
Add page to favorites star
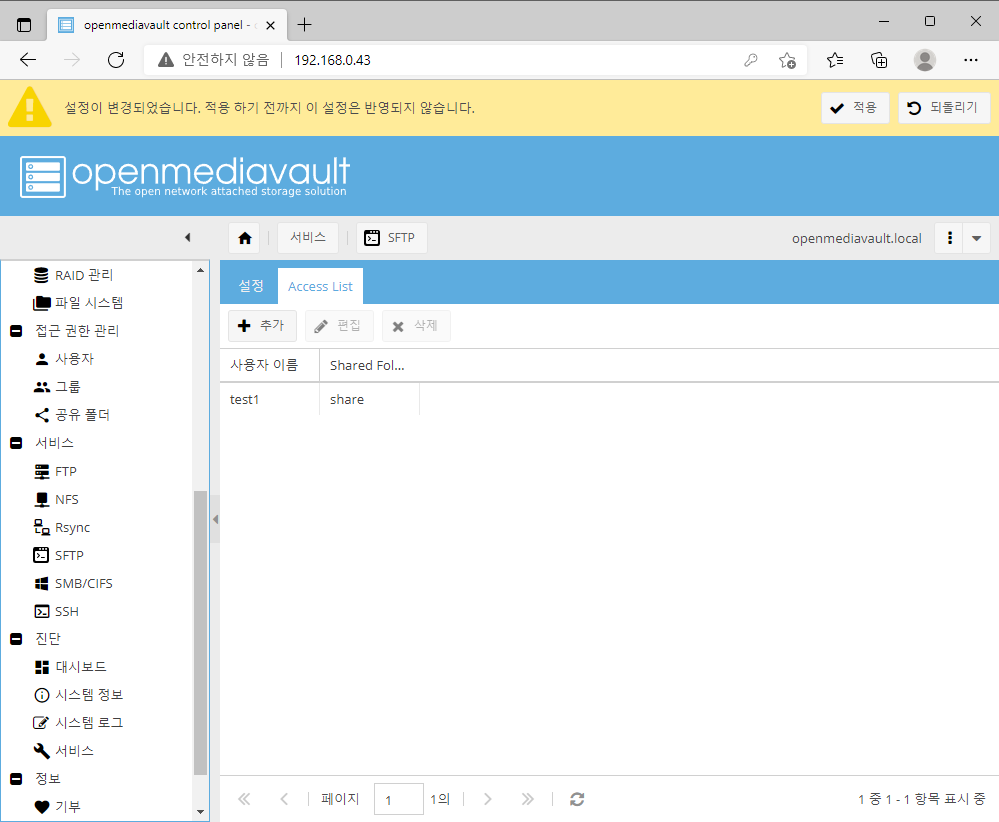tap(787, 60)
